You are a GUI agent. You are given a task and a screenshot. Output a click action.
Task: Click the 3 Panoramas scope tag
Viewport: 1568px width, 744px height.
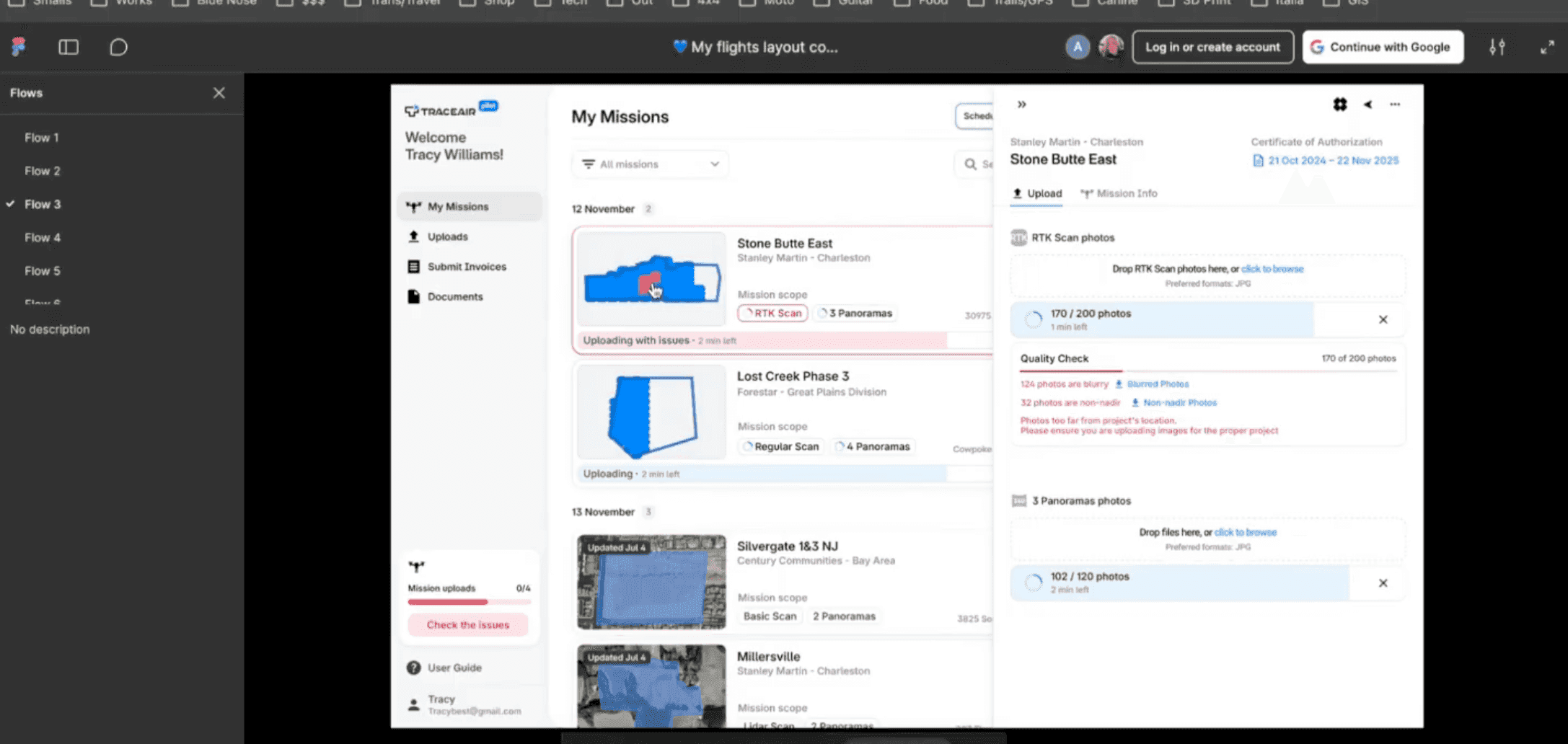click(x=855, y=314)
